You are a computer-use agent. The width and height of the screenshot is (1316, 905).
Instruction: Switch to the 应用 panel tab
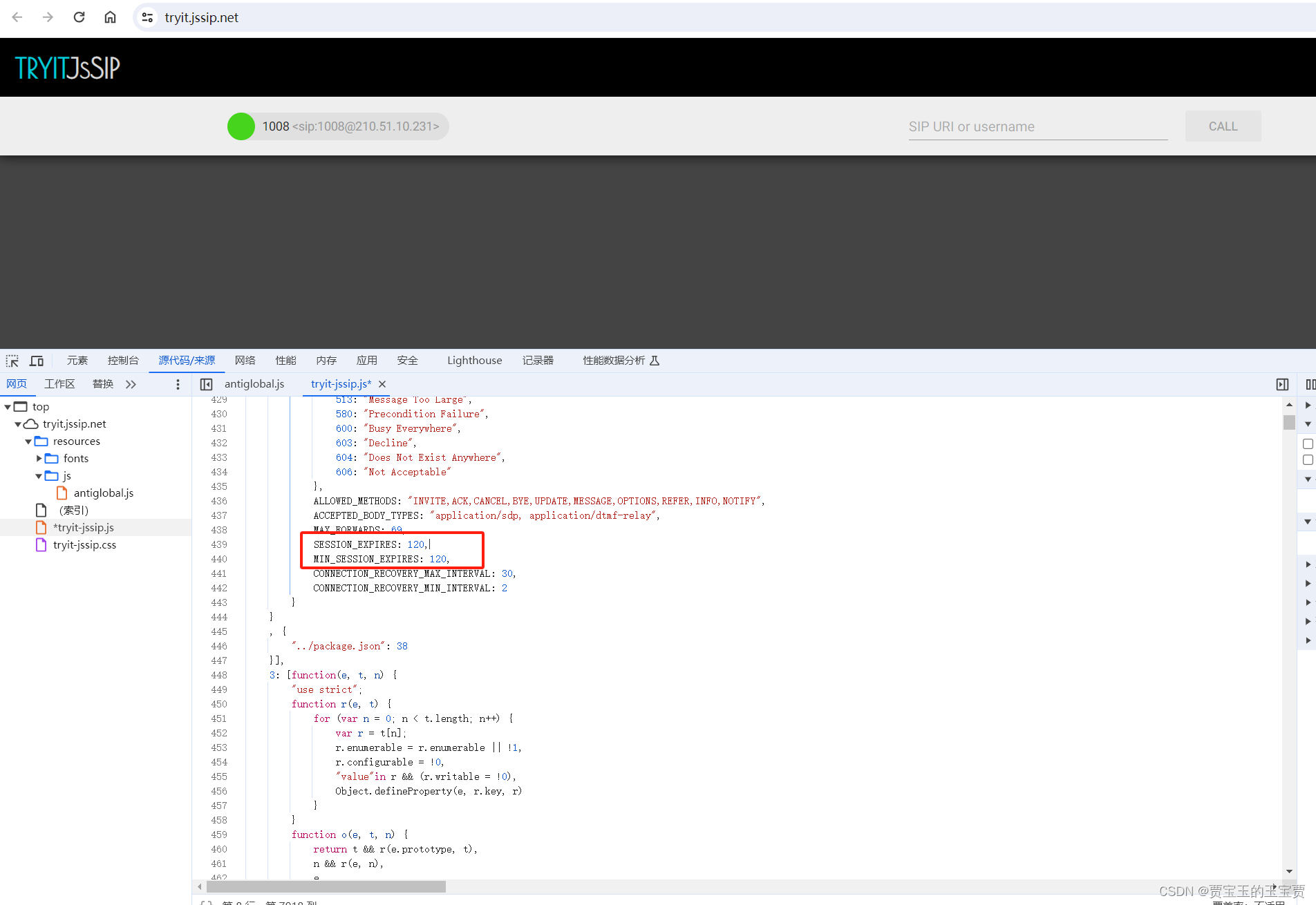click(367, 361)
